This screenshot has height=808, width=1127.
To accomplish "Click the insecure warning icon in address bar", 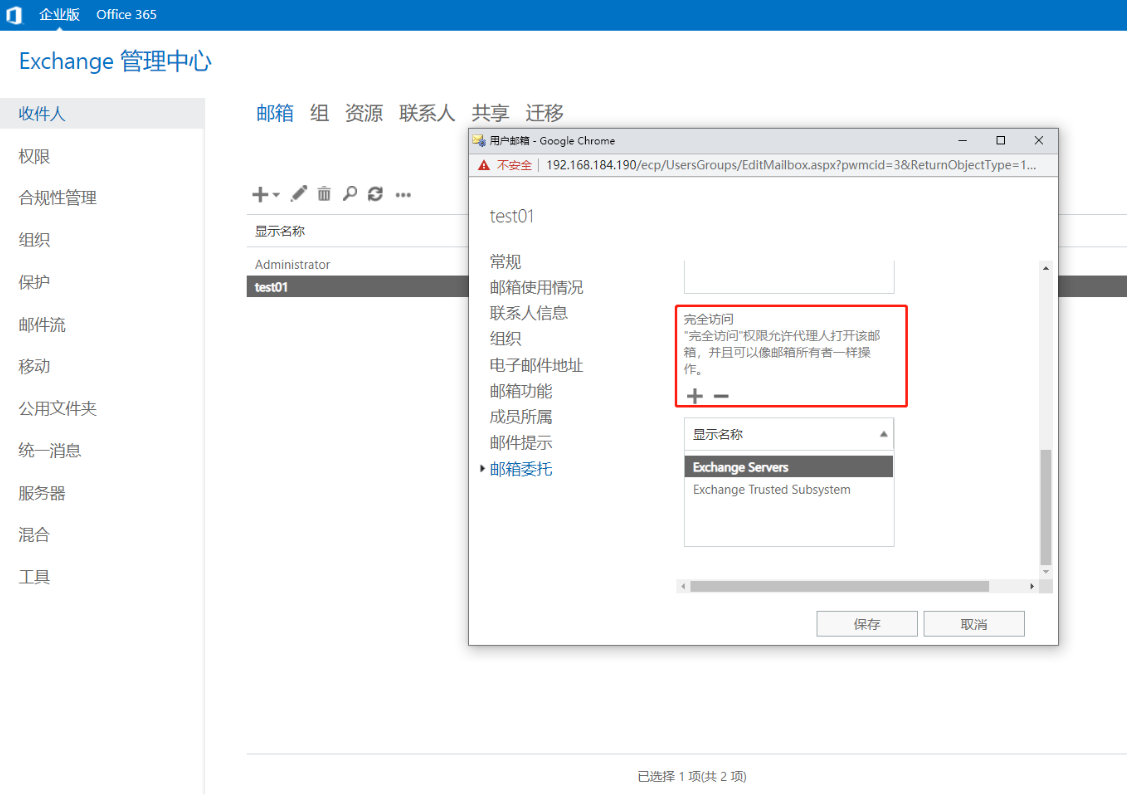I will (x=484, y=165).
